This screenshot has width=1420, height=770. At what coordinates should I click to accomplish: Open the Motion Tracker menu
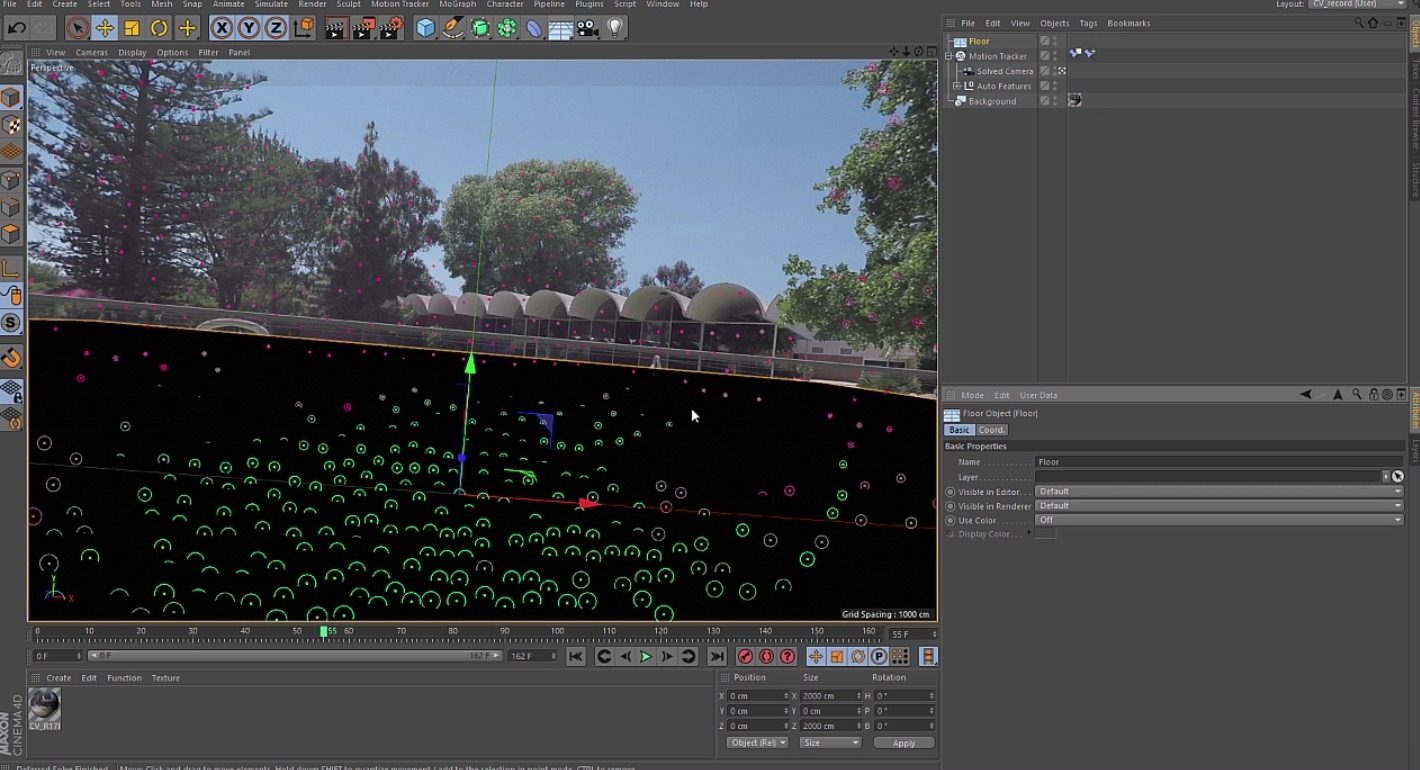tap(400, 4)
